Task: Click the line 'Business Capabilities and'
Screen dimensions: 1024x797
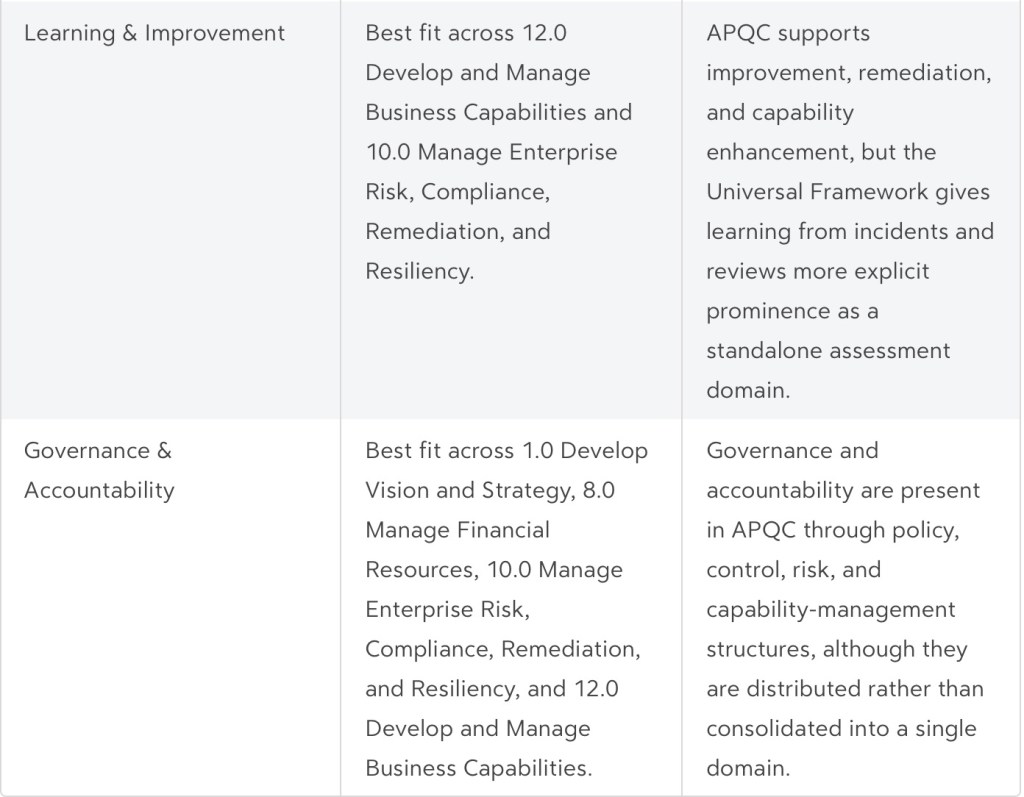Action: (x=498, y=112)
